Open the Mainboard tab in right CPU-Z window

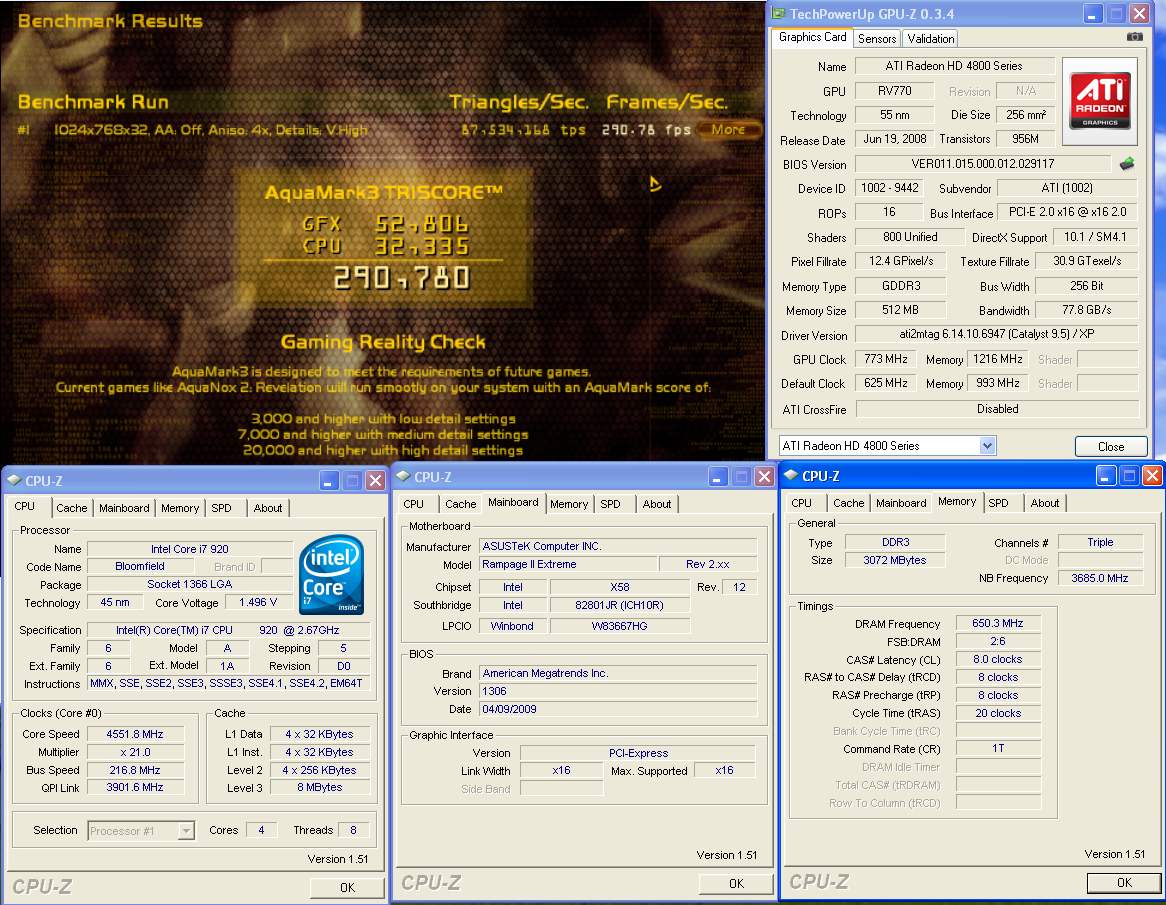(901, 503)
